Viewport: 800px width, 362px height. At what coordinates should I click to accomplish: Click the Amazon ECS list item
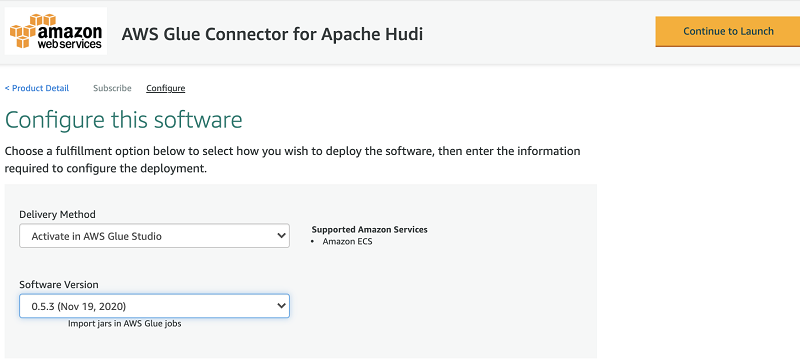click(347, 242)
